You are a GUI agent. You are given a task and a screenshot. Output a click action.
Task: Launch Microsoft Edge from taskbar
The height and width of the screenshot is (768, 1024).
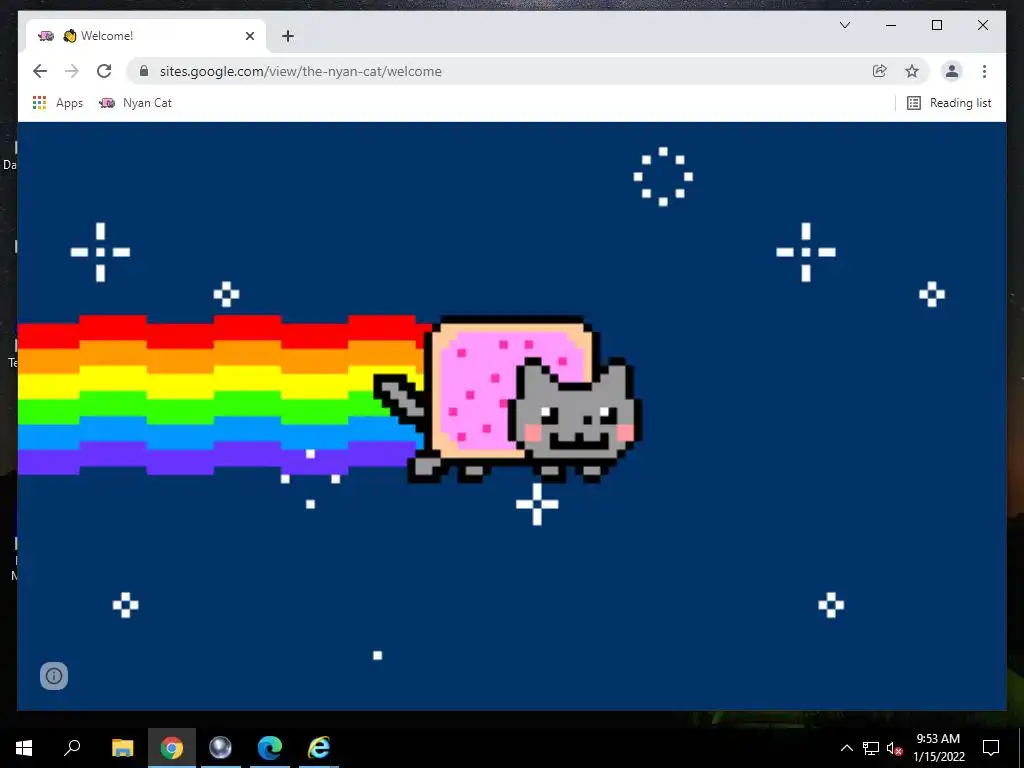click(x=270, y=747)
